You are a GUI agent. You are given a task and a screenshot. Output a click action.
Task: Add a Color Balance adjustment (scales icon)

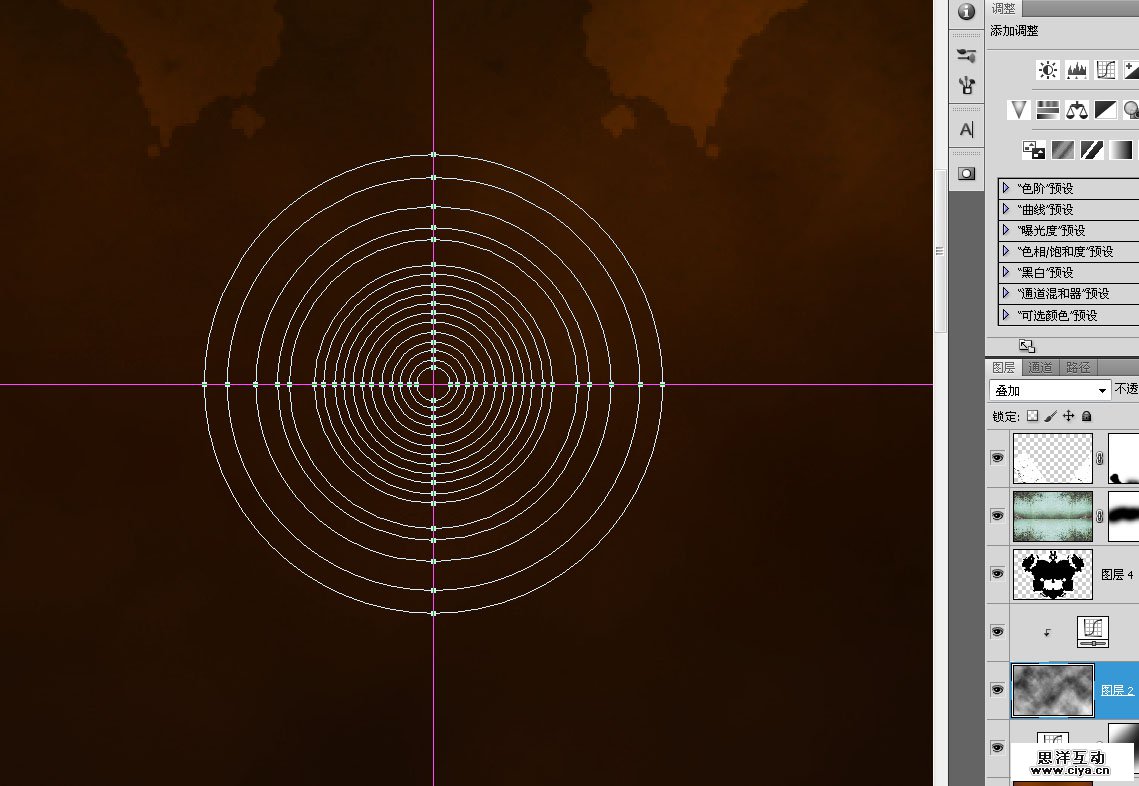pos(1076,110)
